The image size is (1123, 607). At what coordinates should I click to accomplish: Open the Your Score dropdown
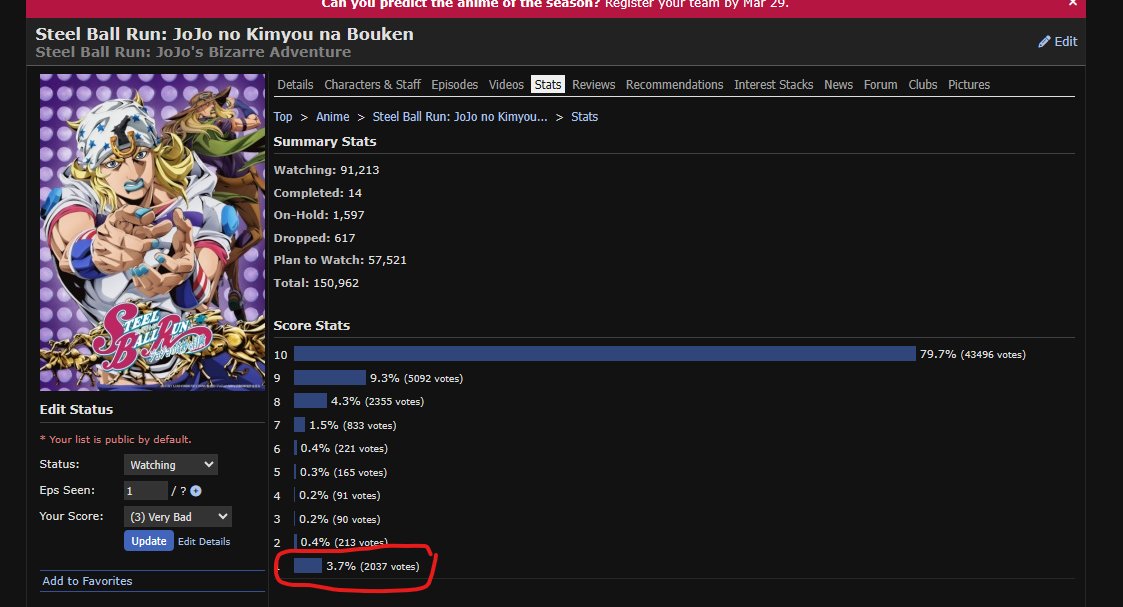pos(178,517)
